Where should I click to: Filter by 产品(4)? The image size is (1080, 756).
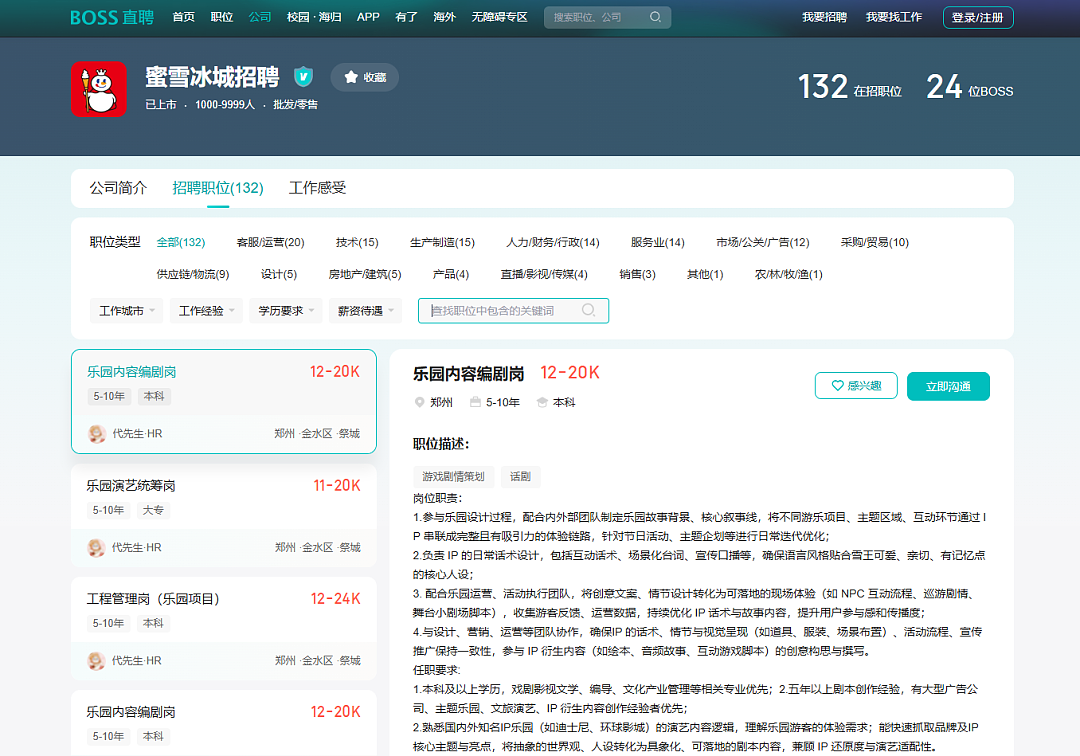(x=450, y=274)
